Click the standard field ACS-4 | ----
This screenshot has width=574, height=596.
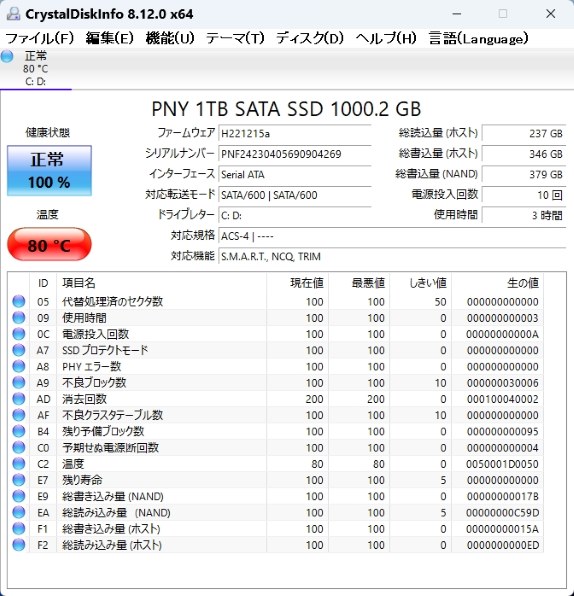(x=392, y=236)
